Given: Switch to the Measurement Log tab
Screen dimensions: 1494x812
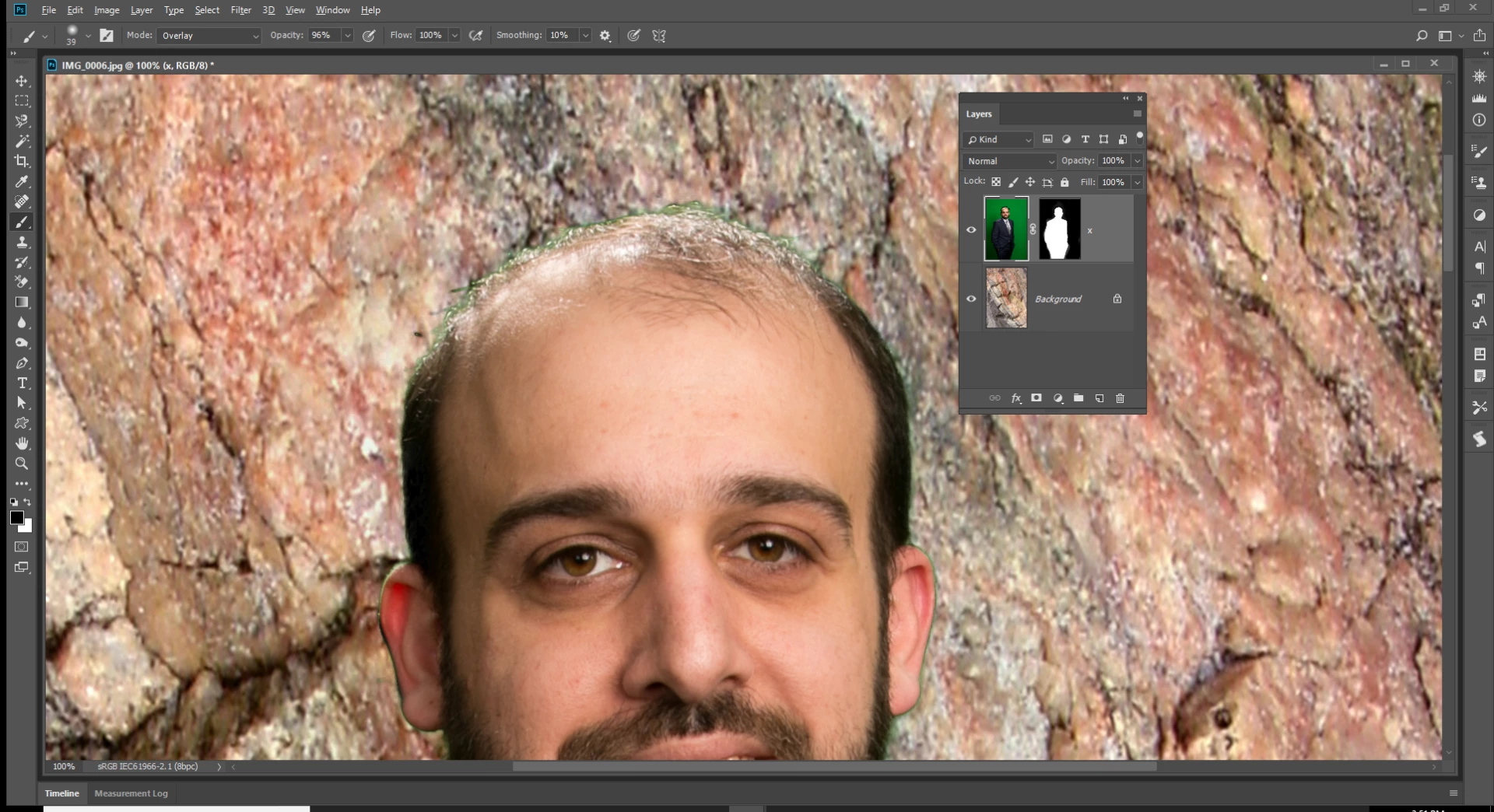Looking at the screenshot, I should pyautogui.click(x=131, y=793).
